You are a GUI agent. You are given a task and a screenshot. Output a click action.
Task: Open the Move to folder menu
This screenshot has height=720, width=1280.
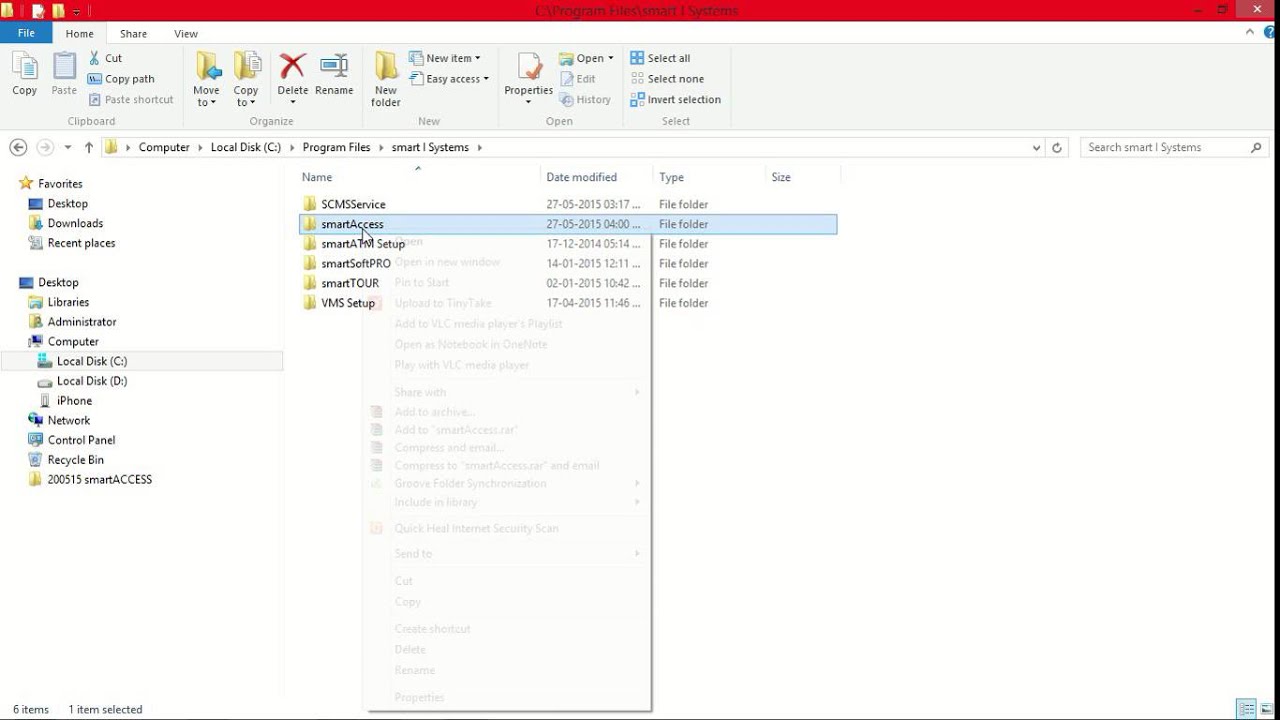(x=207, y=79)
